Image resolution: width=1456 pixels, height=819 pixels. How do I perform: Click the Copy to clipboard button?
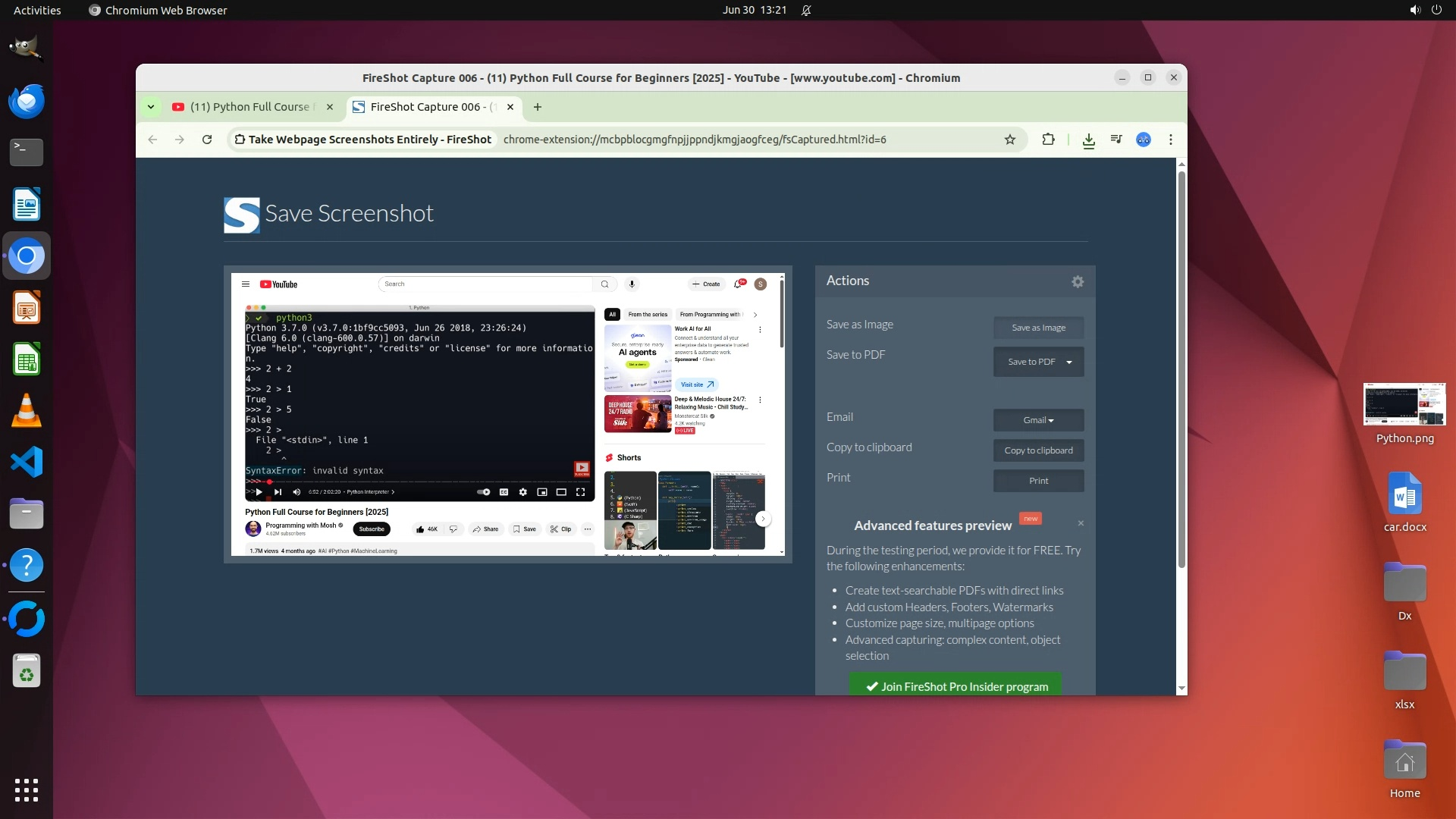click(x=1038, y=450)
